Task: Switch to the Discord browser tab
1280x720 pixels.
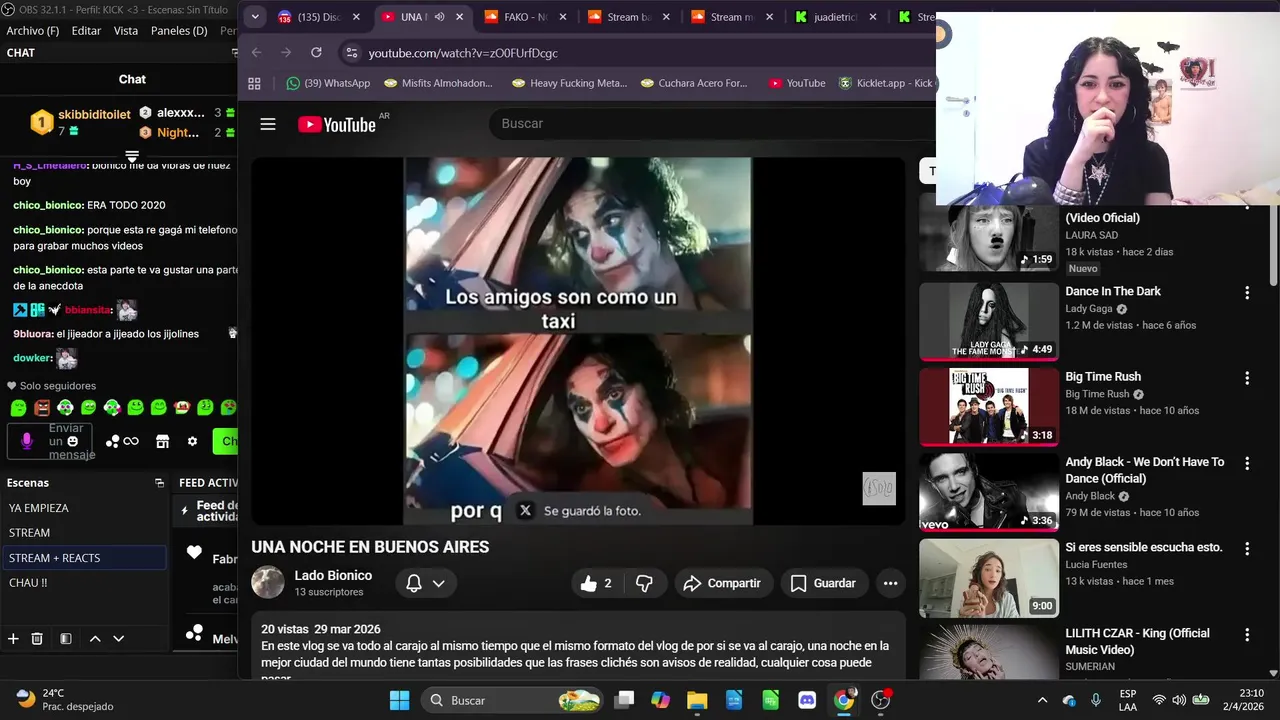Action: [318, 17]
